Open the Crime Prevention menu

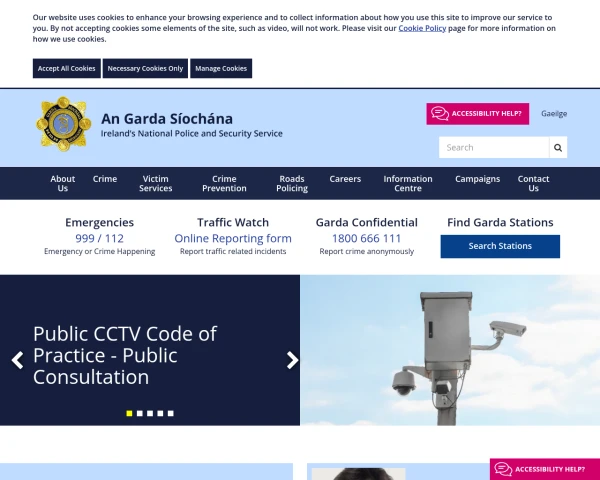[224, 183]
